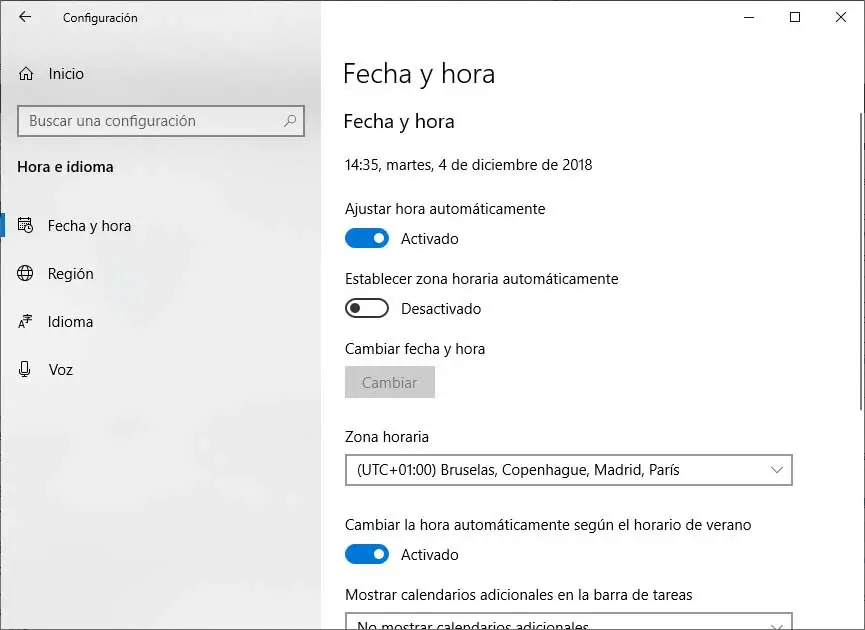The width and height of the screenshot is (865, 630).
Task: Click the back arrow icon
Action: (x=25, y=17)
